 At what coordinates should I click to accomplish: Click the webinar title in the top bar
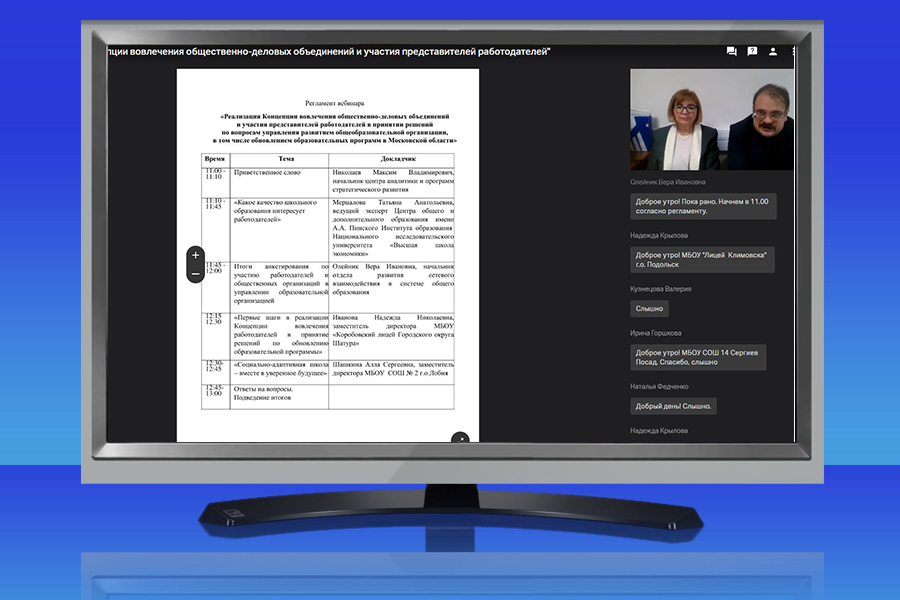pos(330,51)
